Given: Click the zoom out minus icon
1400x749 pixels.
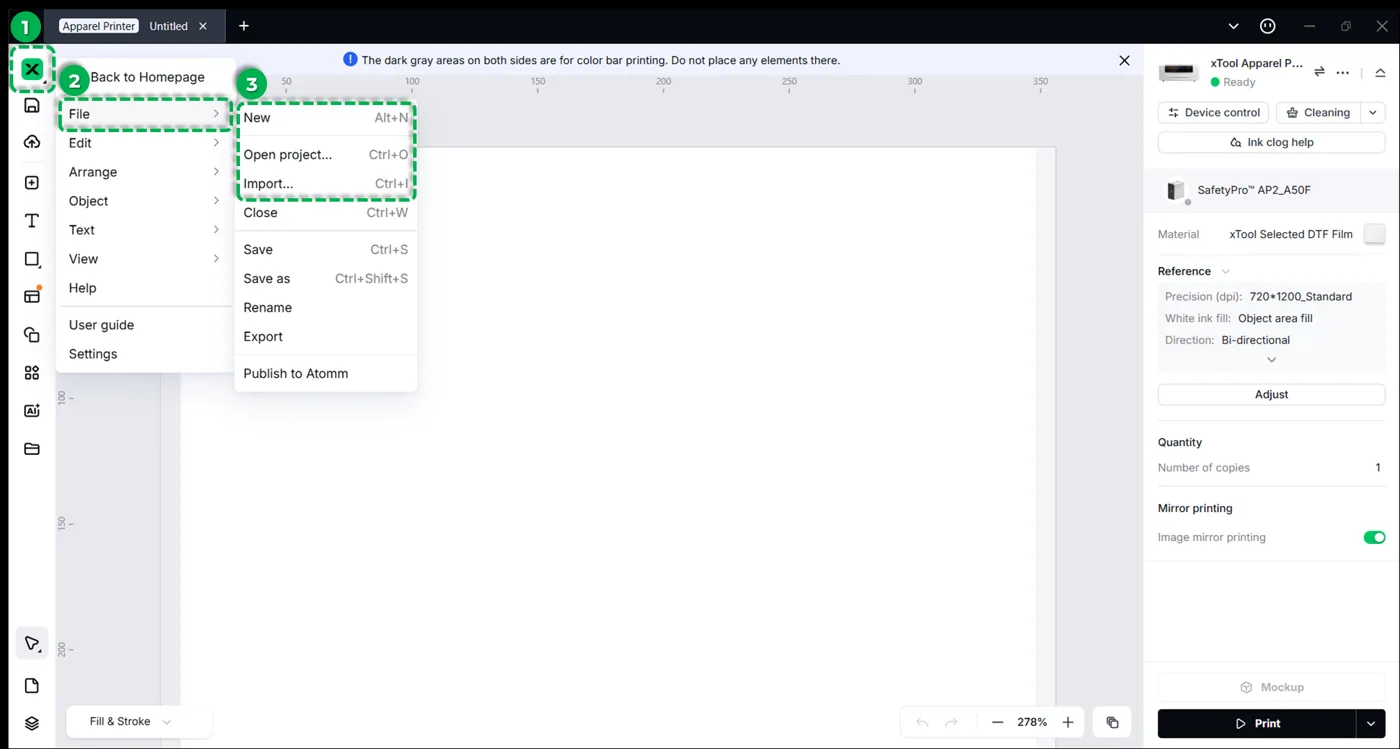Looking at the screenshot, I should (x=997, y=722).
